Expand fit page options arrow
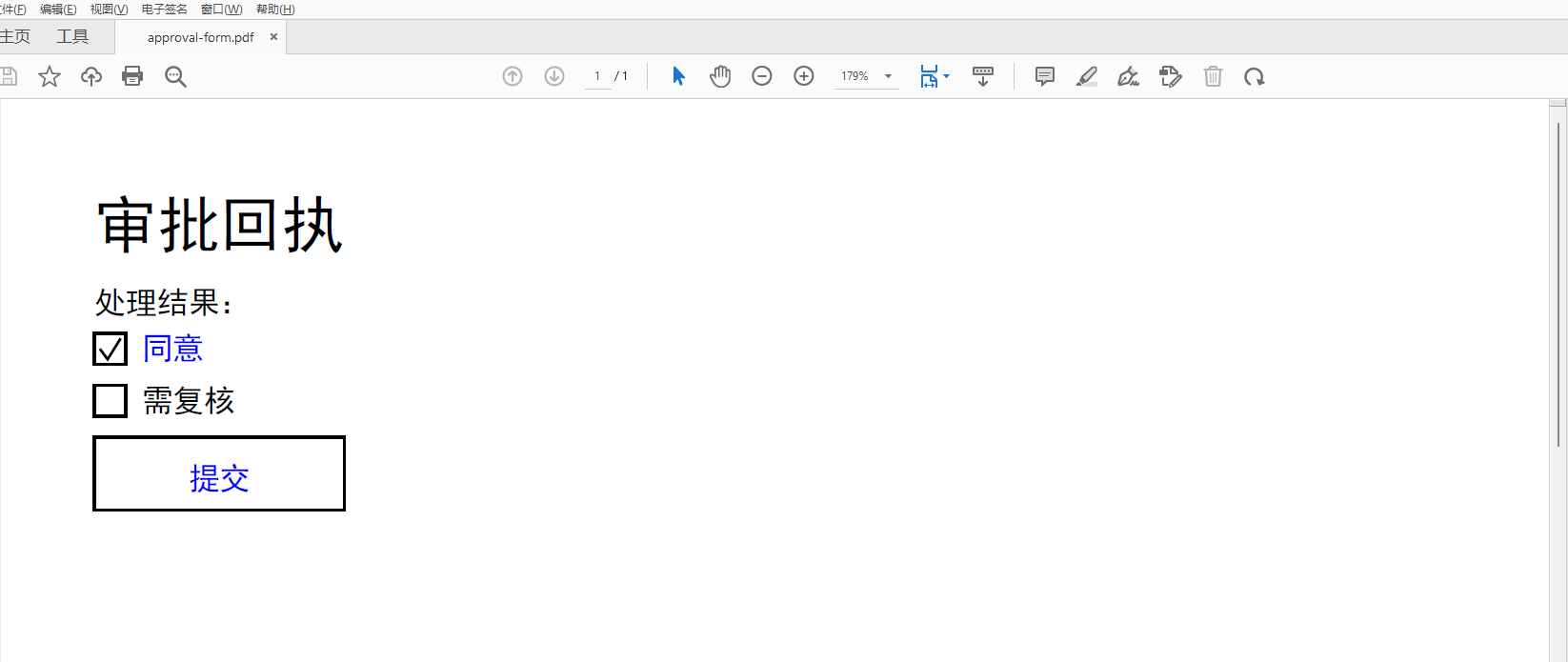 coord(946,76)
